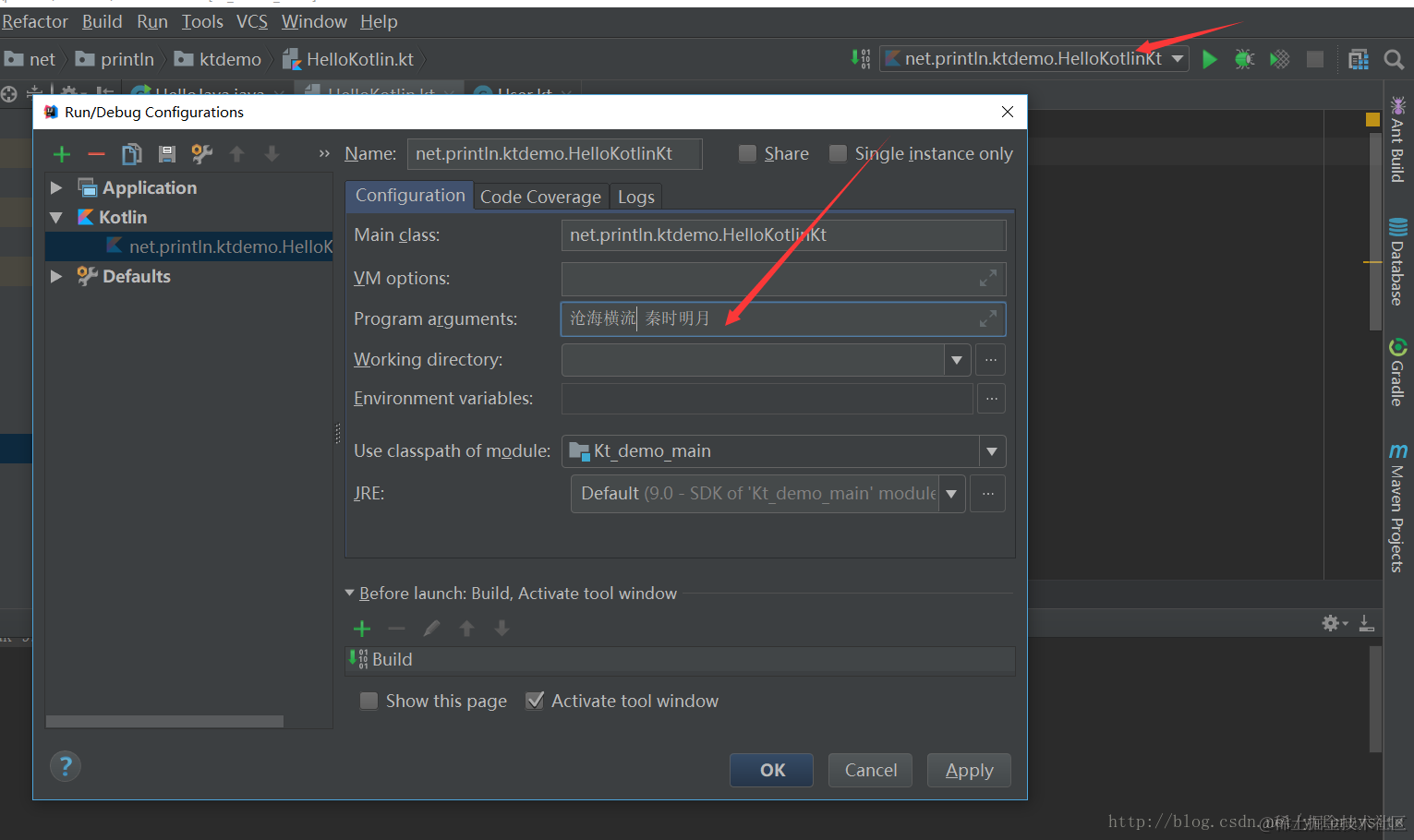Open the classpath module dropdown

[992, 451]
